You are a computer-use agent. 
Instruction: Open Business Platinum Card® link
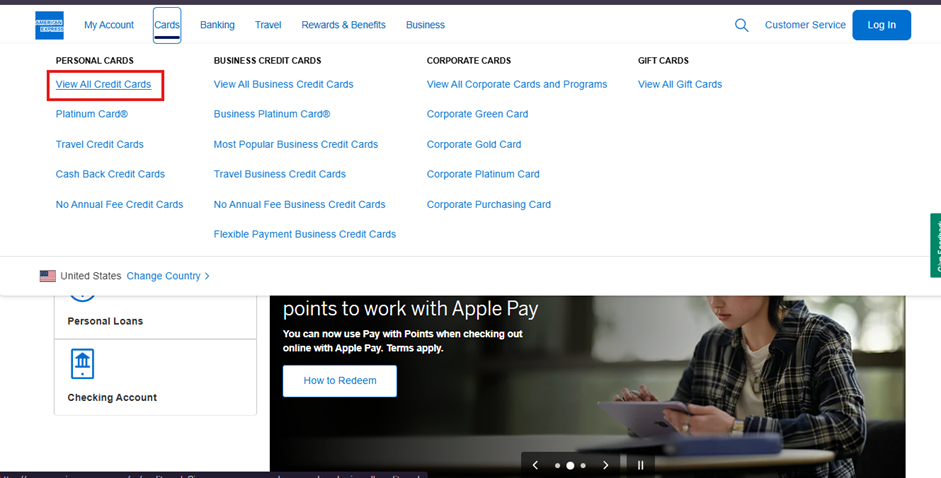tap(272, 114)
